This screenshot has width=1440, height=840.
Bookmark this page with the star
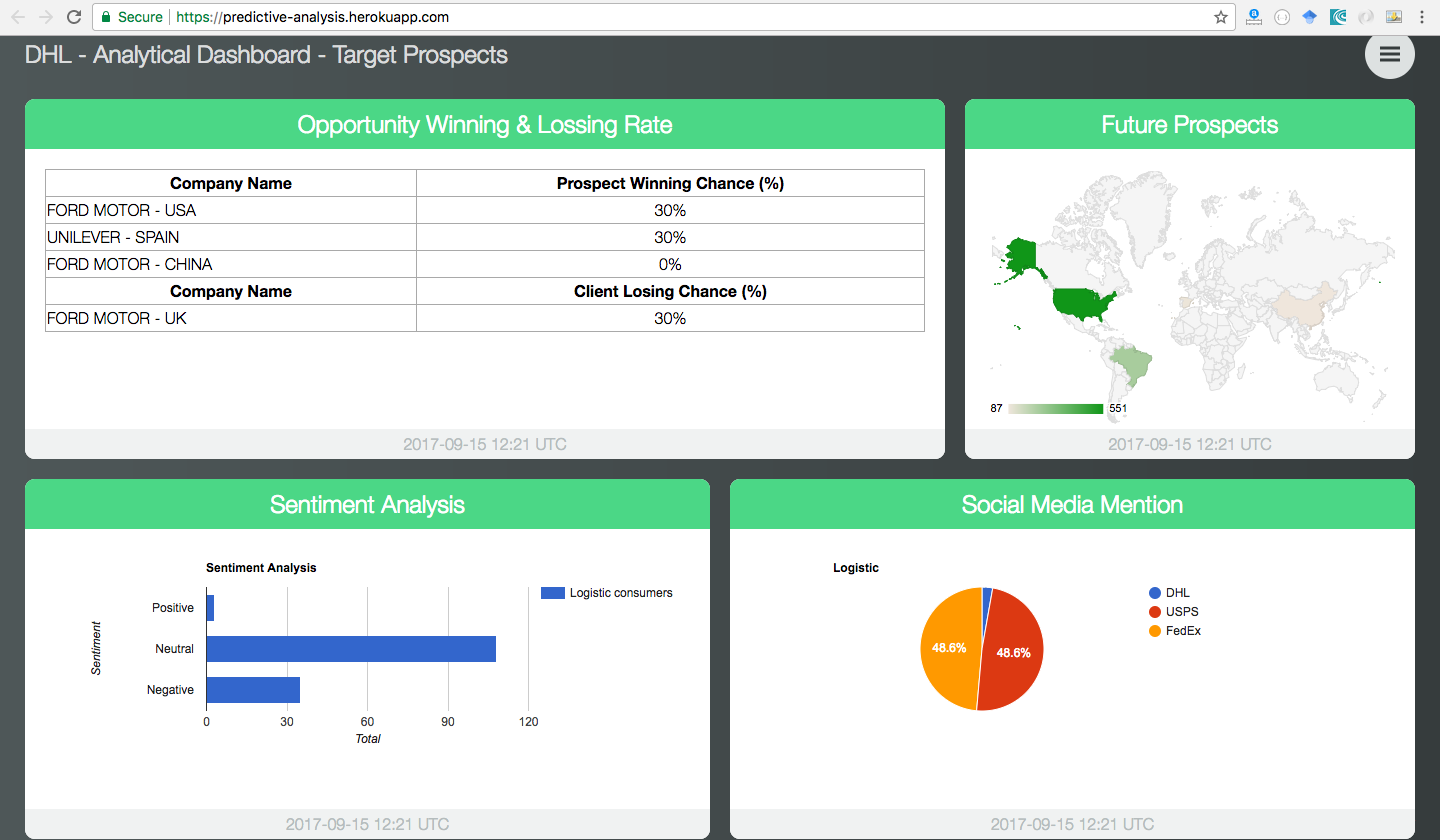coord(1220,17)
